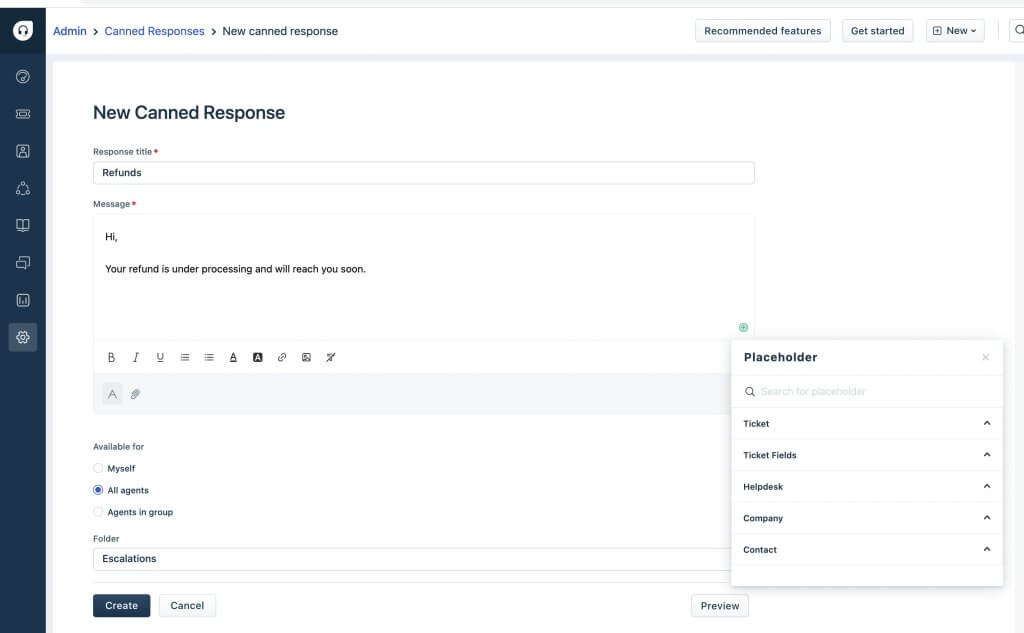Click the Preview button
The height and width of the screenshot is (633, 1024).
coord(719,605)
